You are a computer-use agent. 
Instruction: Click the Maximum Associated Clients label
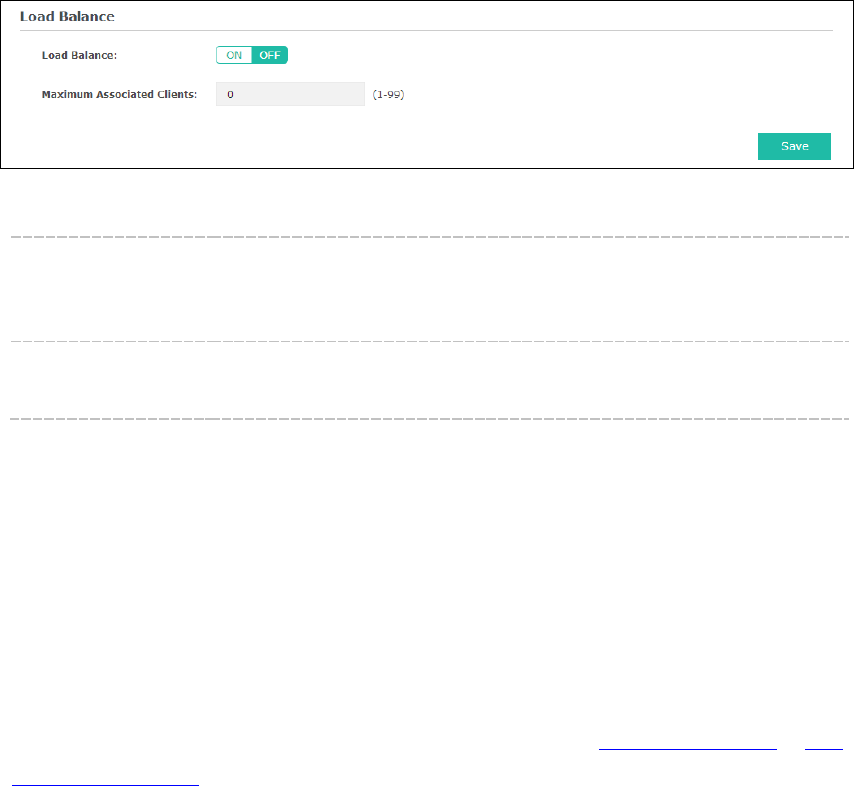pyautogui.click(x=119, y=94)
